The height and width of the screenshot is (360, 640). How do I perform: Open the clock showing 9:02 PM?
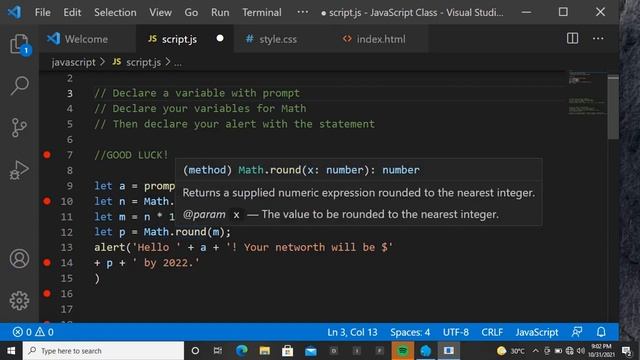601,351
